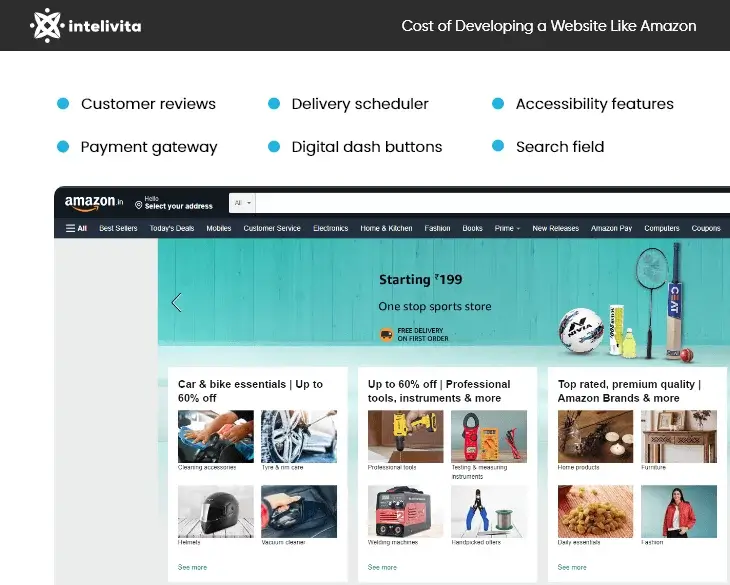The image size is (730, 585).
Task: Click the Intelivita logo
Action: tap(86, 26)
